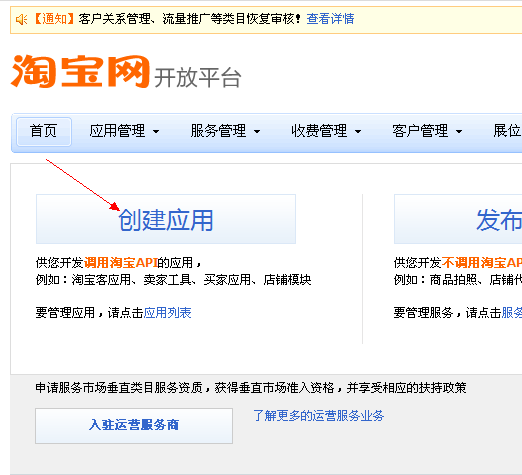522x475 pixels.
Task: Open the 应用管理 menu
Action: coord(117,131)
